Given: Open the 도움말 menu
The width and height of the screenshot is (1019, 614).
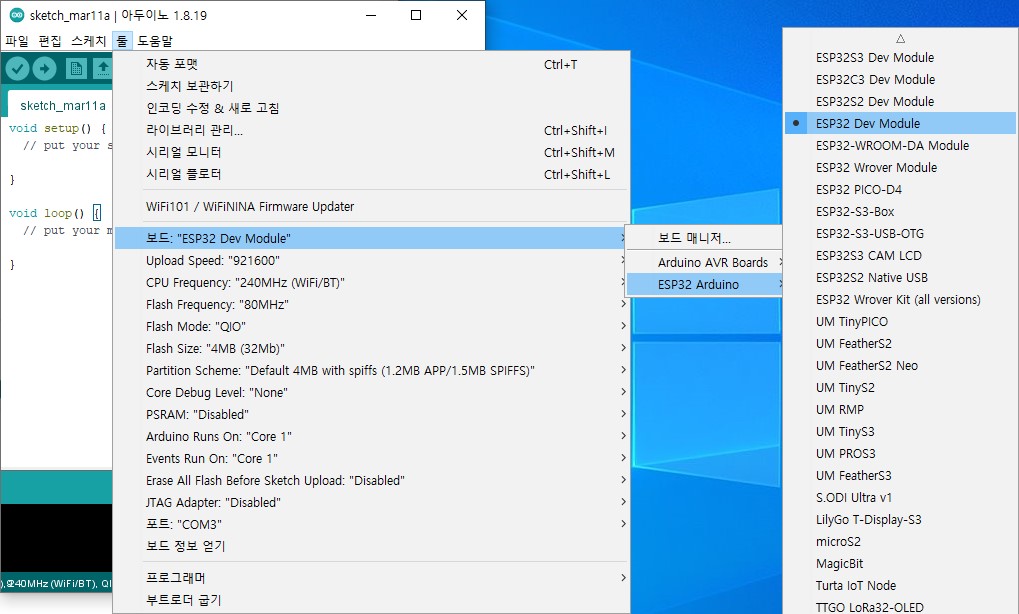Looking at the screenshot, I should [155, 41].
